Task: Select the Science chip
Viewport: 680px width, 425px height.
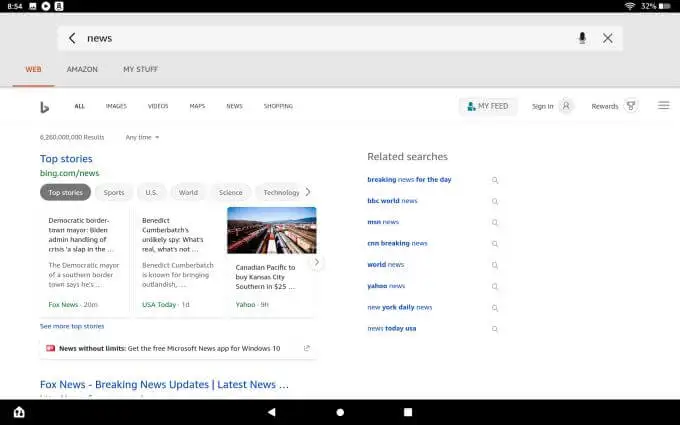Action: pos(231,192)
